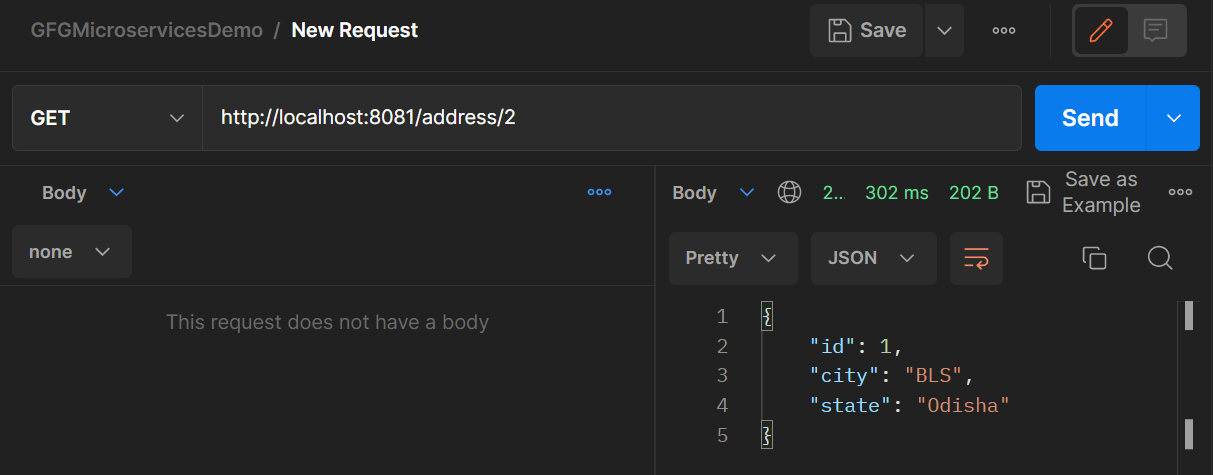This screenshot has height=475, width=1213.
Task: Expand the Send button dropdown arrow
Action: 1174,118
